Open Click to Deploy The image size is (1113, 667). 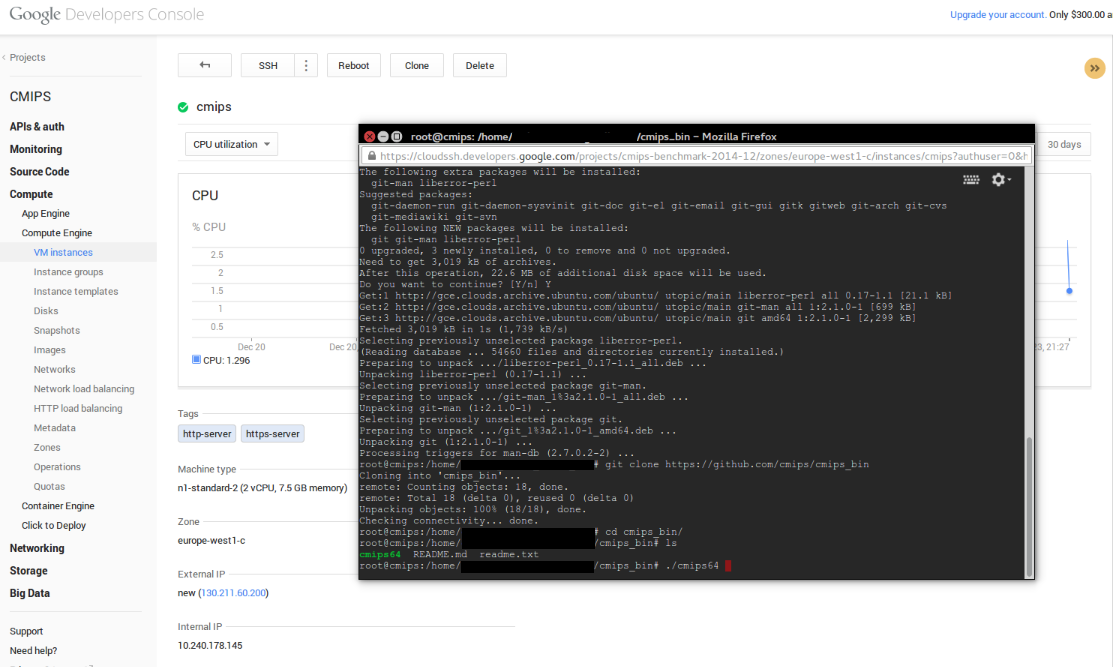click(x=53, y=526)
